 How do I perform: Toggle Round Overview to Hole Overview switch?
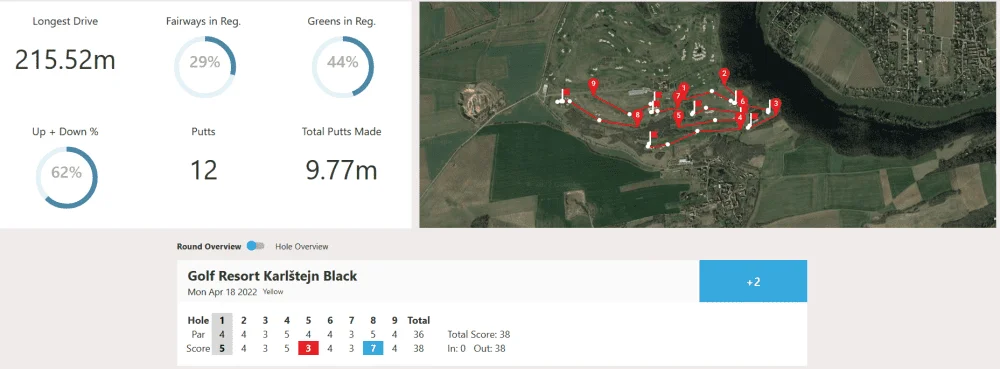(x=255, y=247)
